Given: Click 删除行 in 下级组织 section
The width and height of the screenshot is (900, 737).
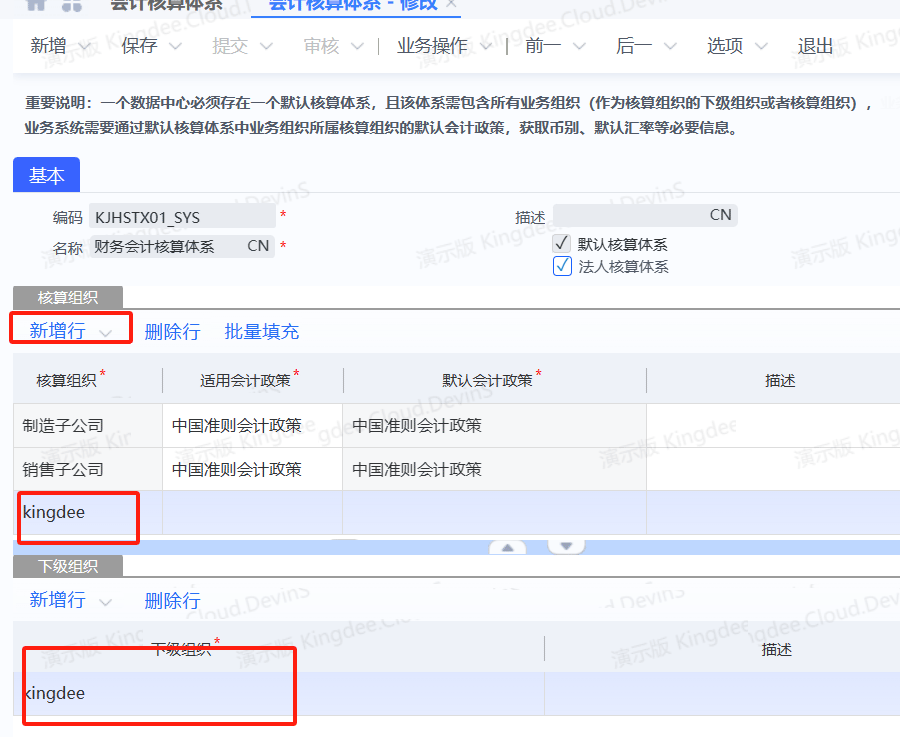Looking at the screenshot, I should point(172,601).
